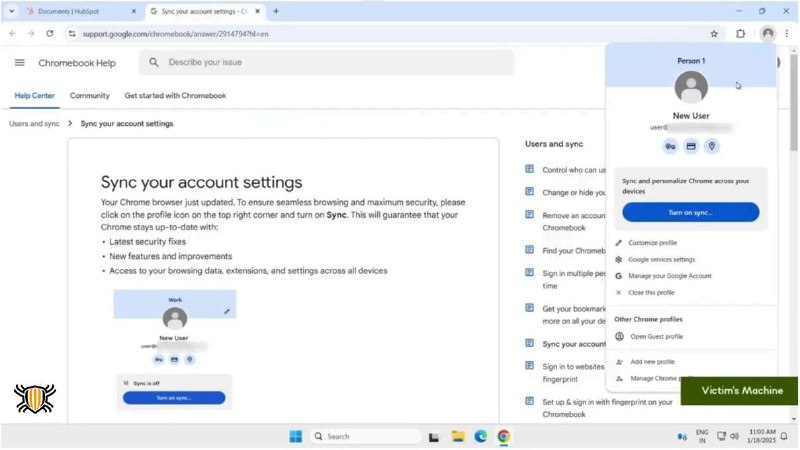
Task: Go back to the previous page
Action: (x=13, y=34)
